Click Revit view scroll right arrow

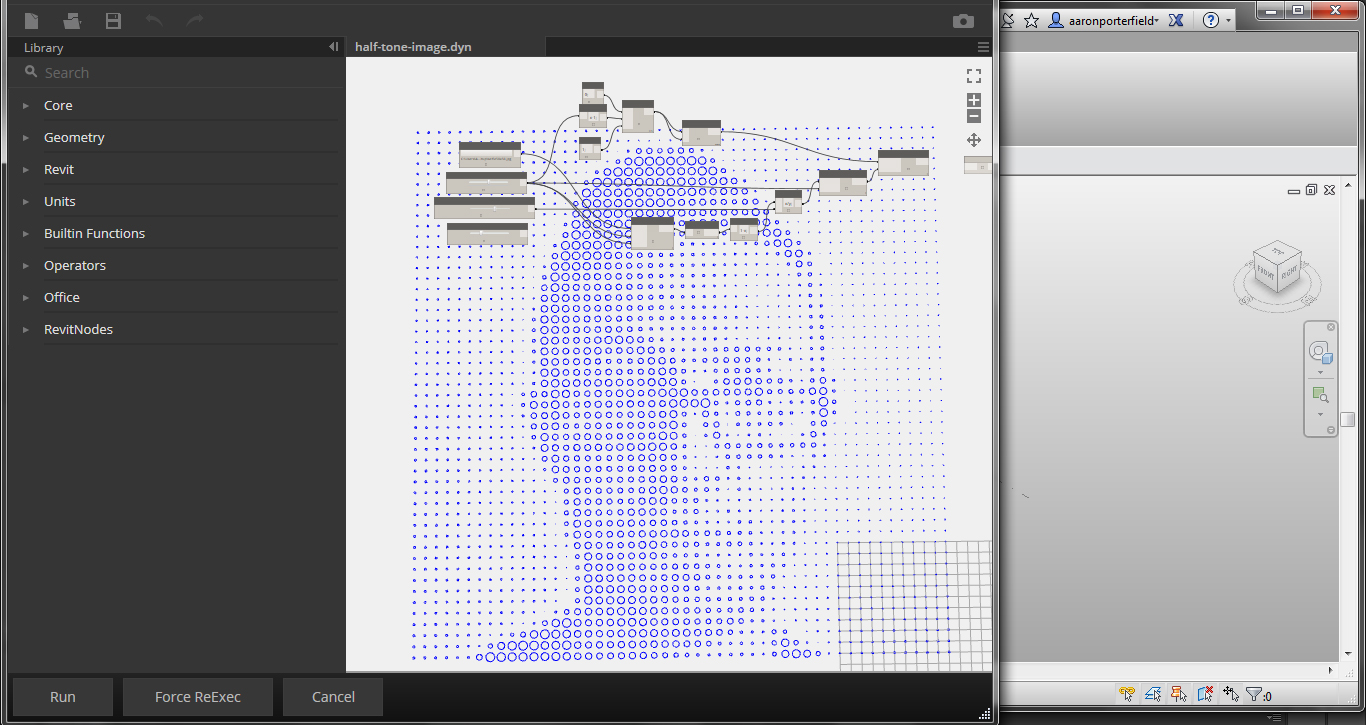1331,670
